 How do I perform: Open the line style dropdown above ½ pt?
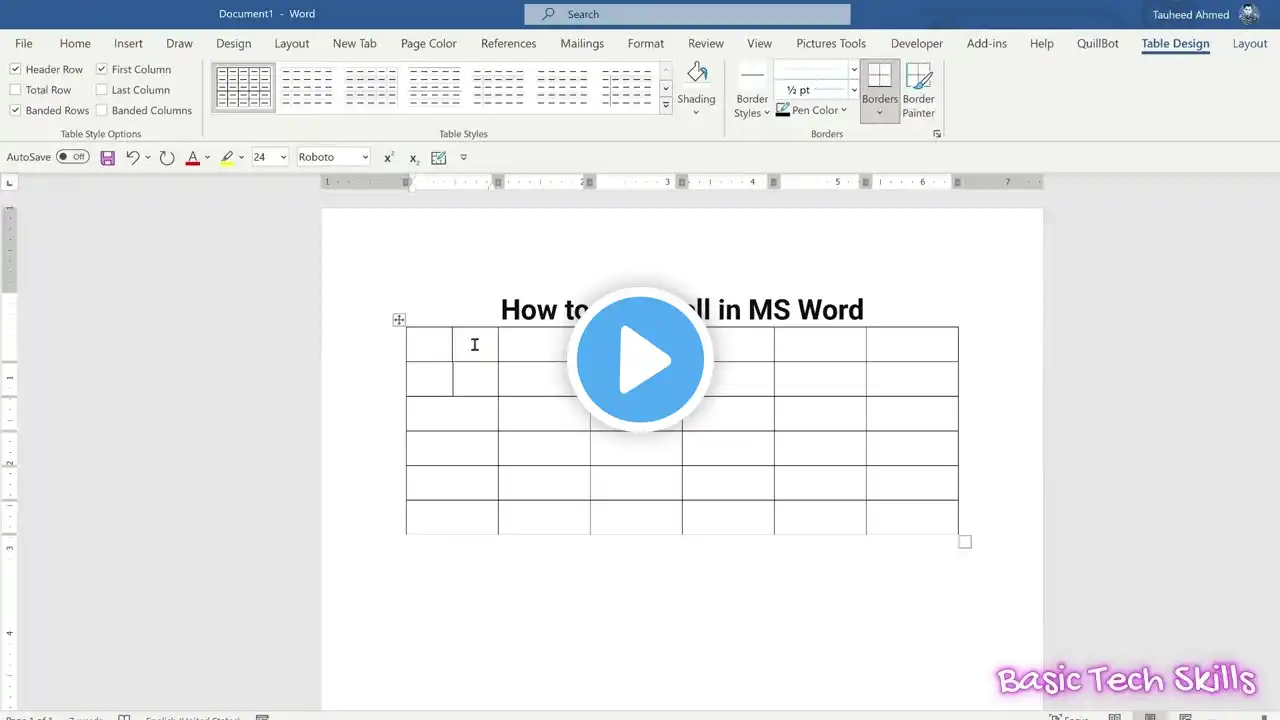tap(854, 70)
